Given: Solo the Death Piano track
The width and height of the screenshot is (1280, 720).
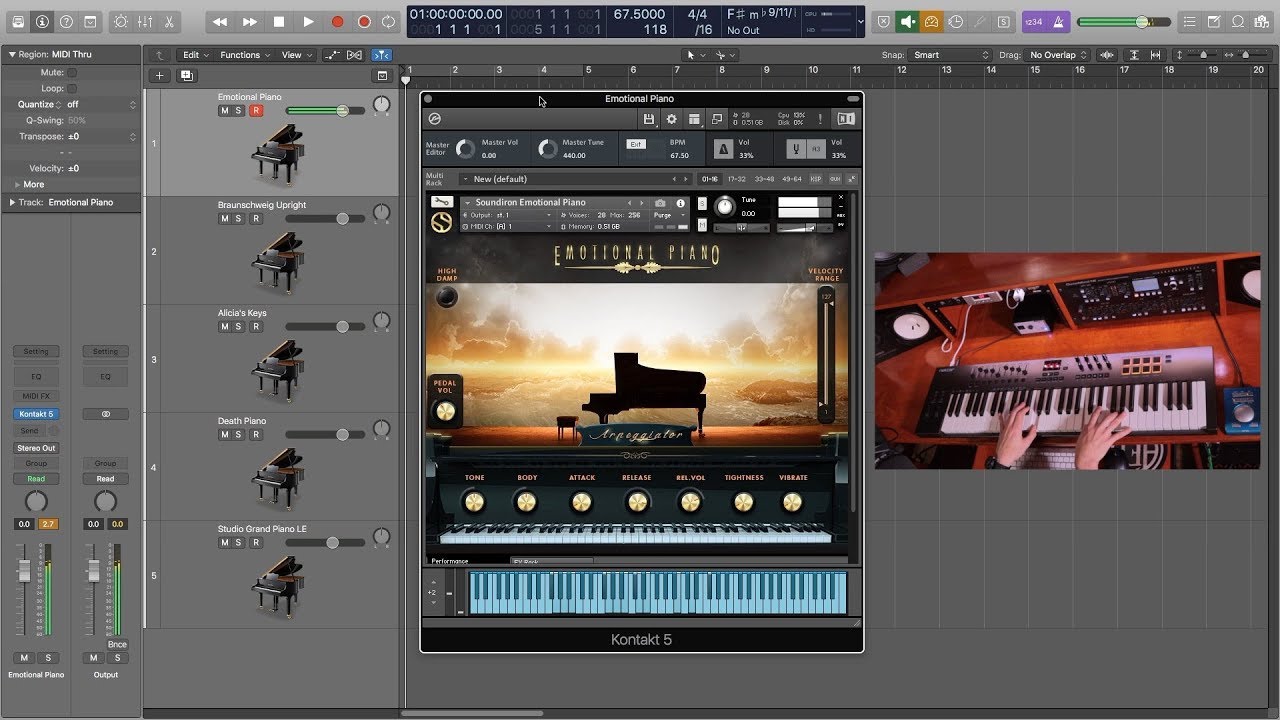Looking at the screenshot, I should click(x=239, y=435).
